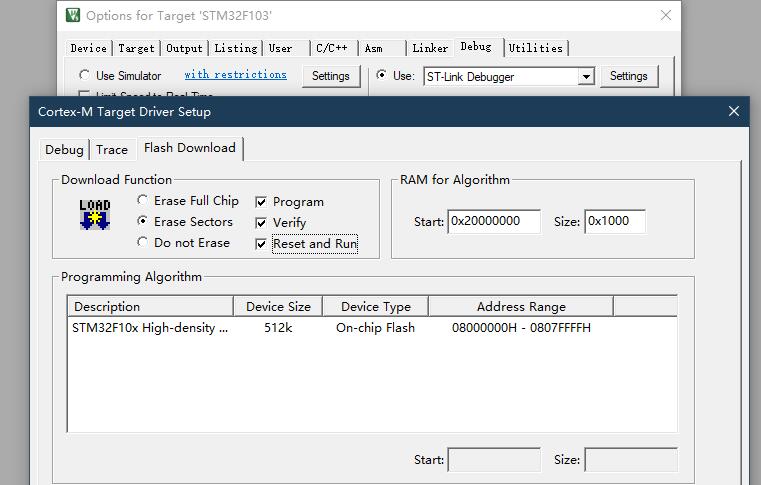The width and height of the screenshot is (761, 485).
Task: Click Settings button next to ST-Link Debugger
Action: (x=629, y=76)
